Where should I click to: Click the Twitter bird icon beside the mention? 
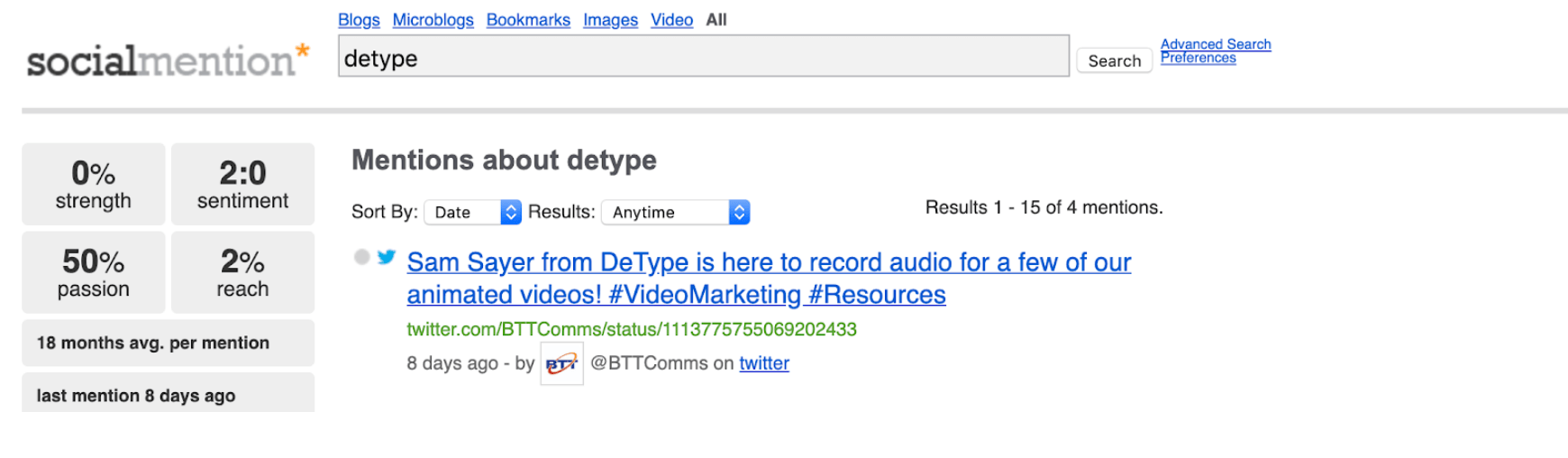[387, 257]
